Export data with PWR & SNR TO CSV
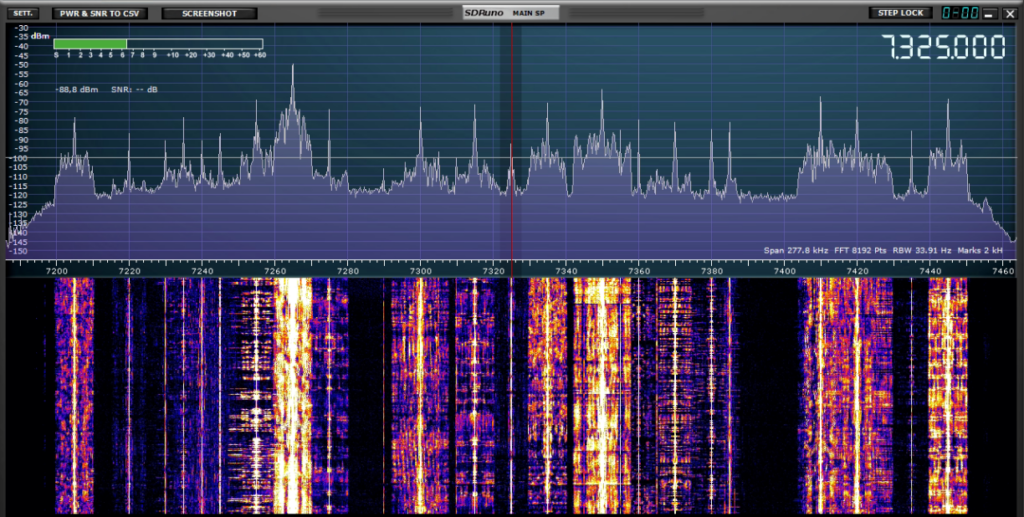 [x=99, y=13]
